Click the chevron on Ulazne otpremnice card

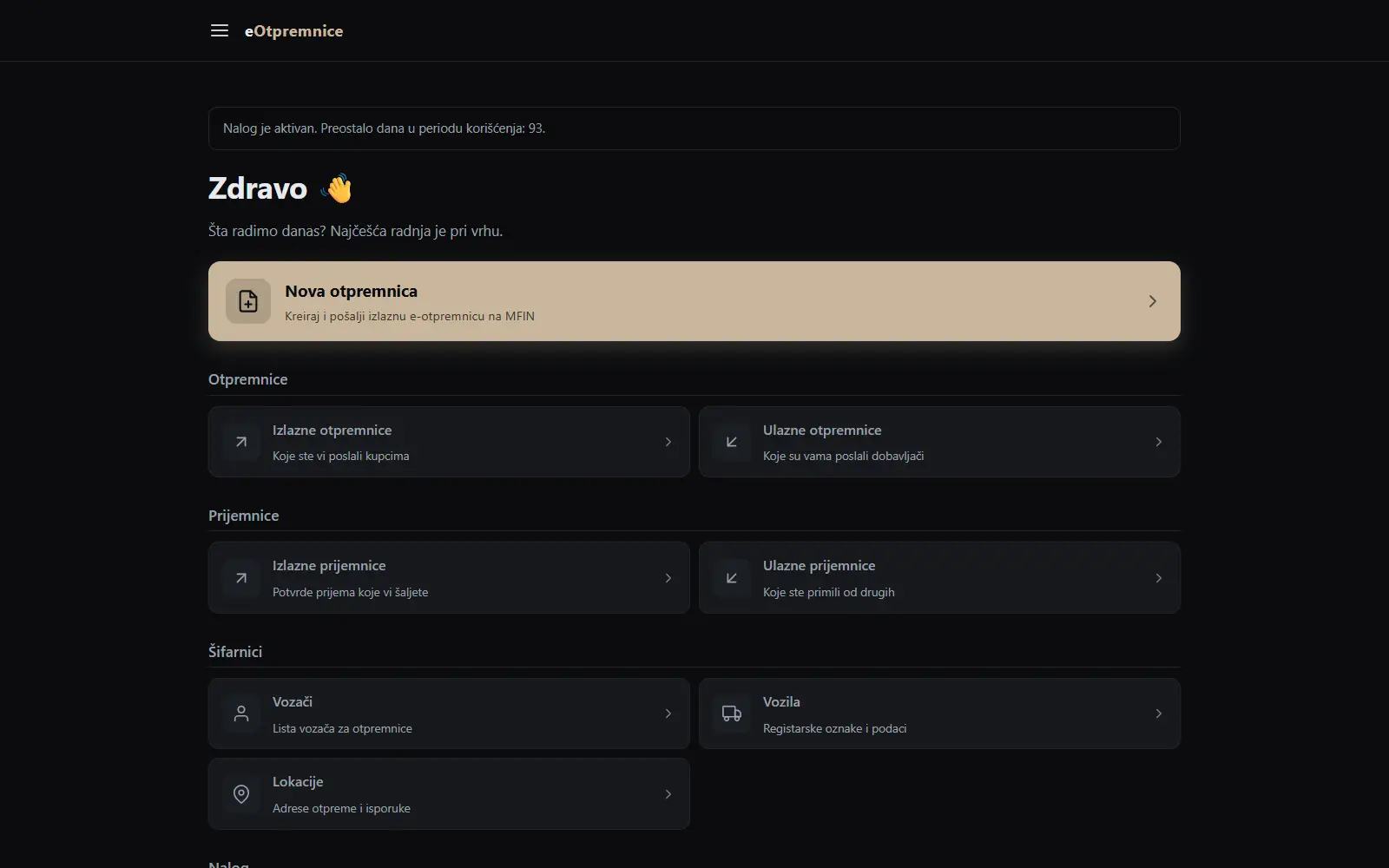point(1159,442)
